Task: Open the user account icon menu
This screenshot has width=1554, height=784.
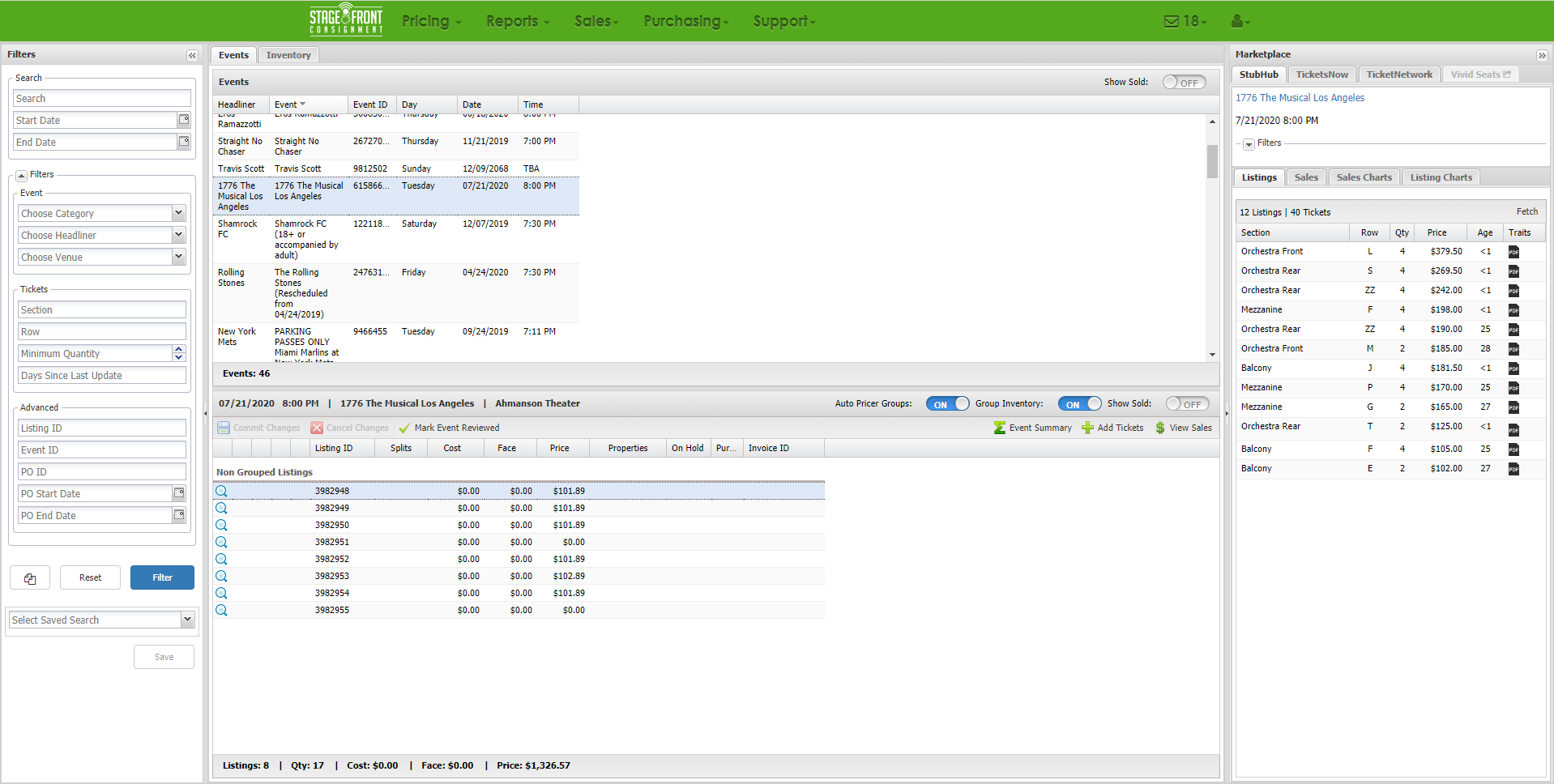Action: point(1240,22)
